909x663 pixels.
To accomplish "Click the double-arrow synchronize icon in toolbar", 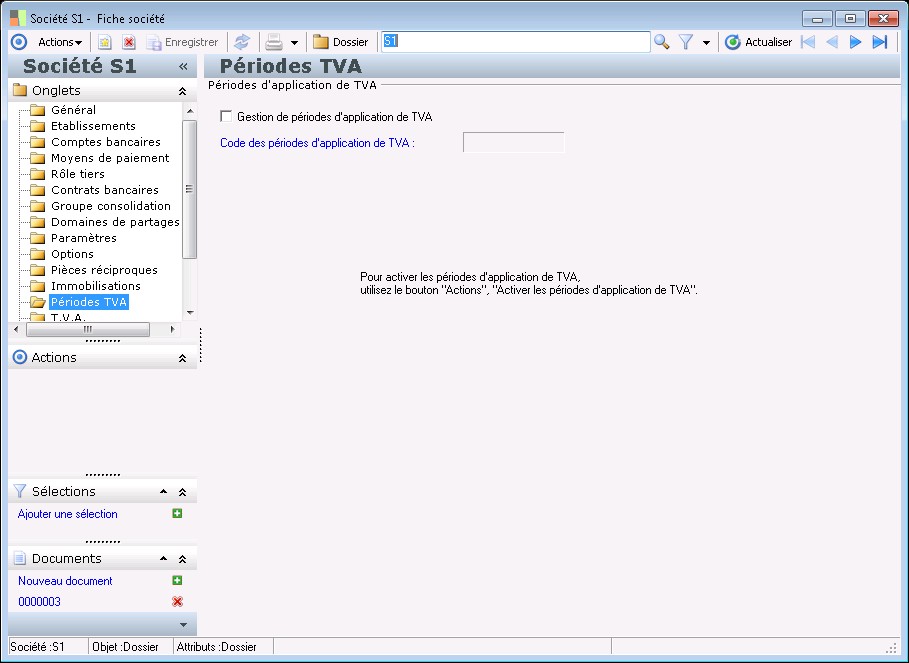I will coord(242,42).
